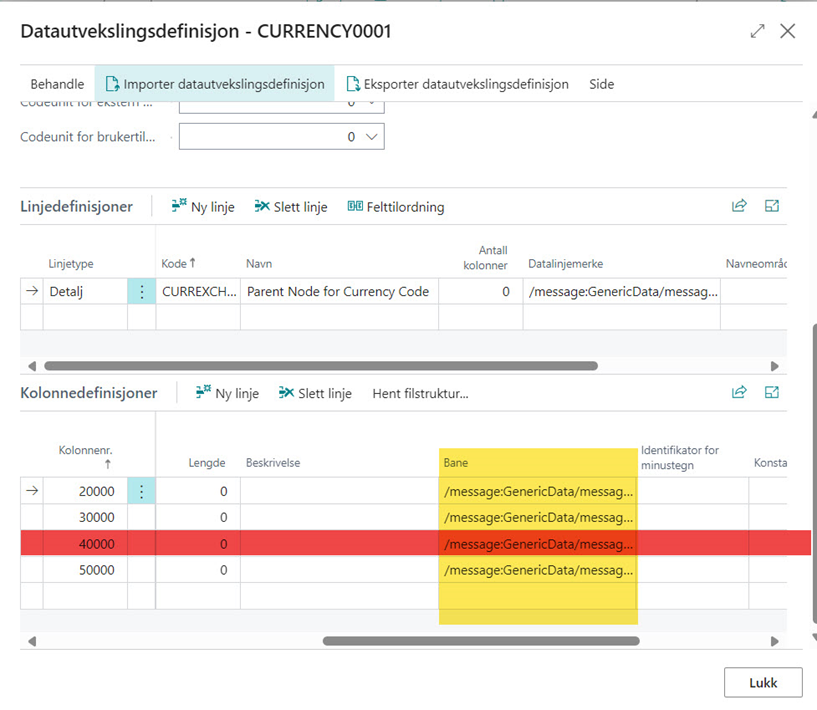Click Bane column header
The width and height of the screenshot is (817, 710).
point(456,463)
